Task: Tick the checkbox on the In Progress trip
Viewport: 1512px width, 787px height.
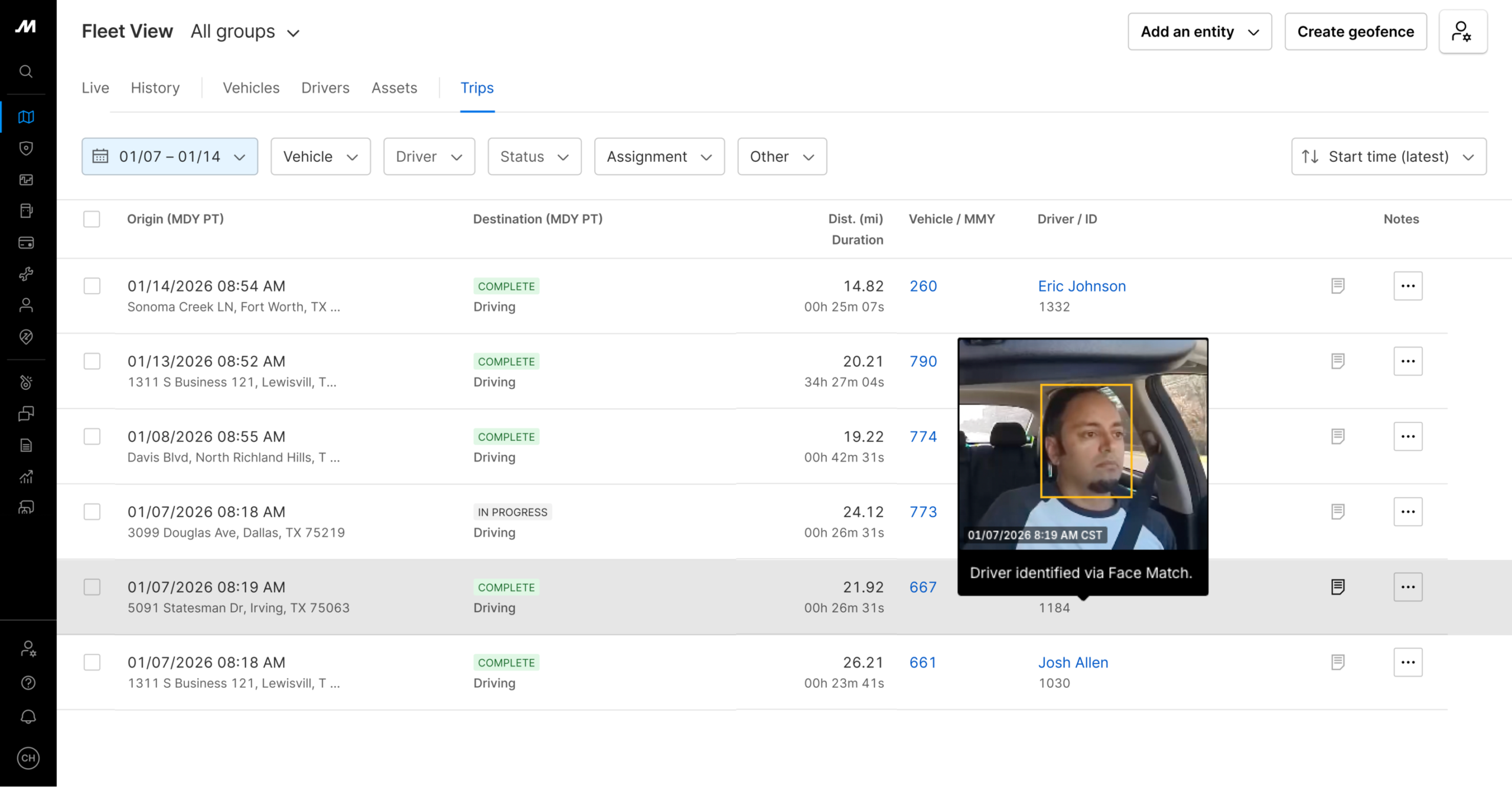Action: click(92, 512)
